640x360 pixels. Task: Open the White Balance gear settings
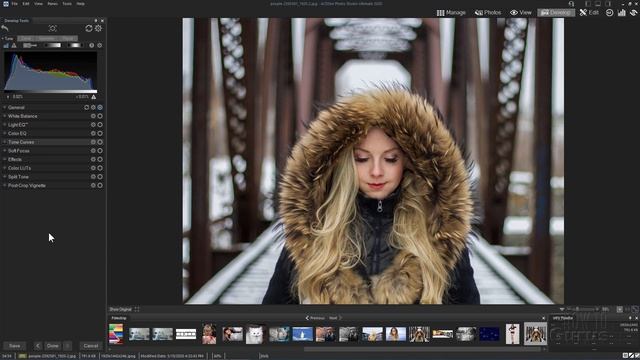tap(93, 116)
